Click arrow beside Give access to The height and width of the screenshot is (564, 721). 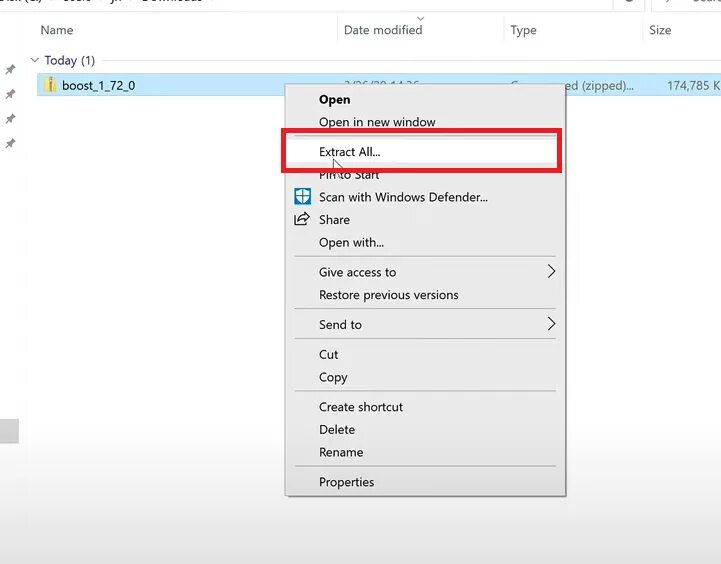pyautogui.click(x=551, y=272)
